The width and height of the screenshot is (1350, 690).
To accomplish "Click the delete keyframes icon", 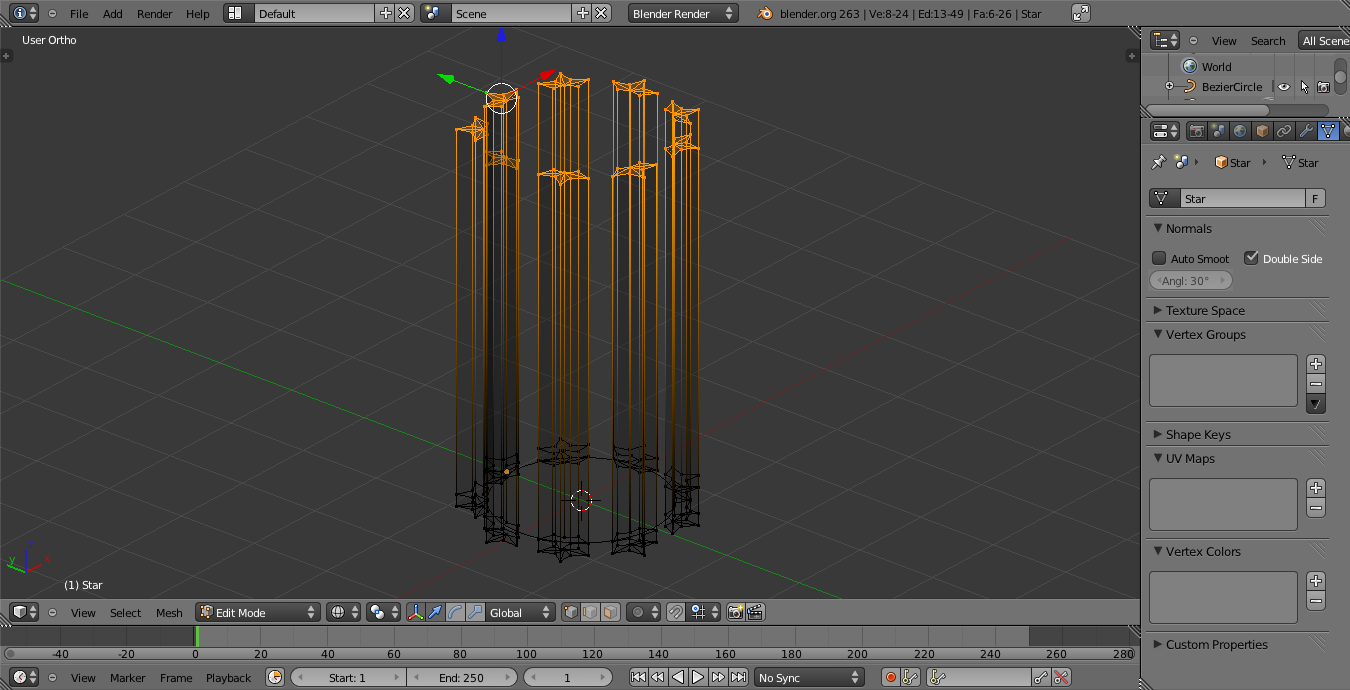I will pos(1061,677).
